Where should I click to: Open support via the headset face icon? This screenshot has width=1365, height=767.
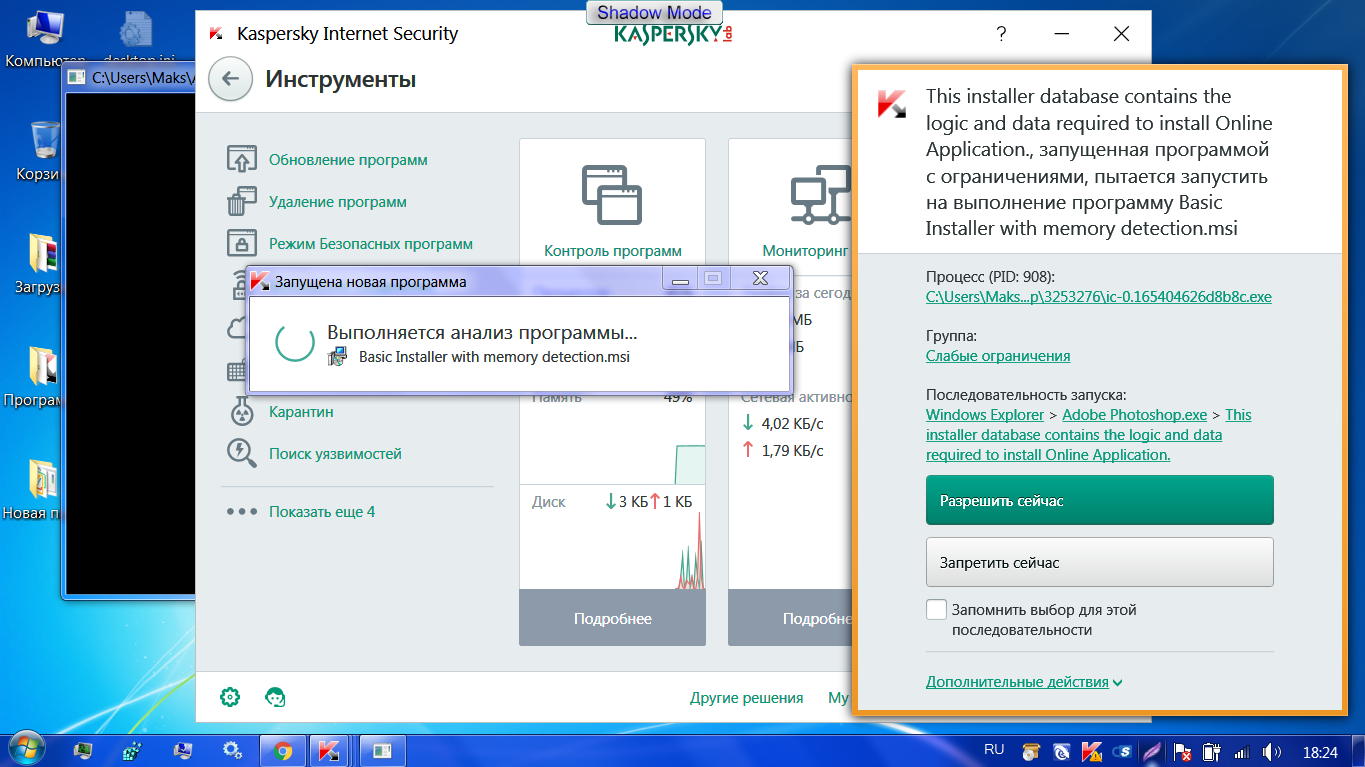275,696
